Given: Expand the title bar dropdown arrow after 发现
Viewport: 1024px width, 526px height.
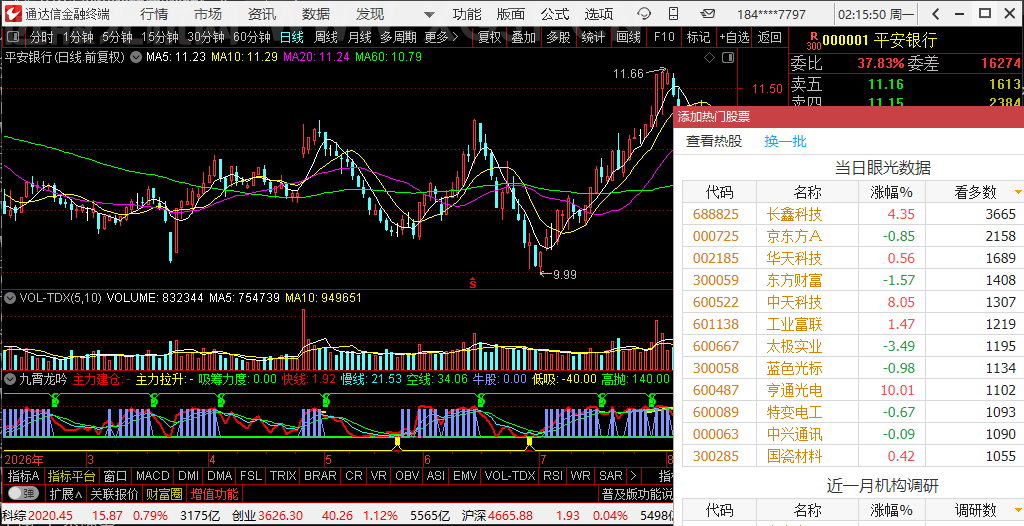Looking at the screenshot, I should (x=429, y=14).
